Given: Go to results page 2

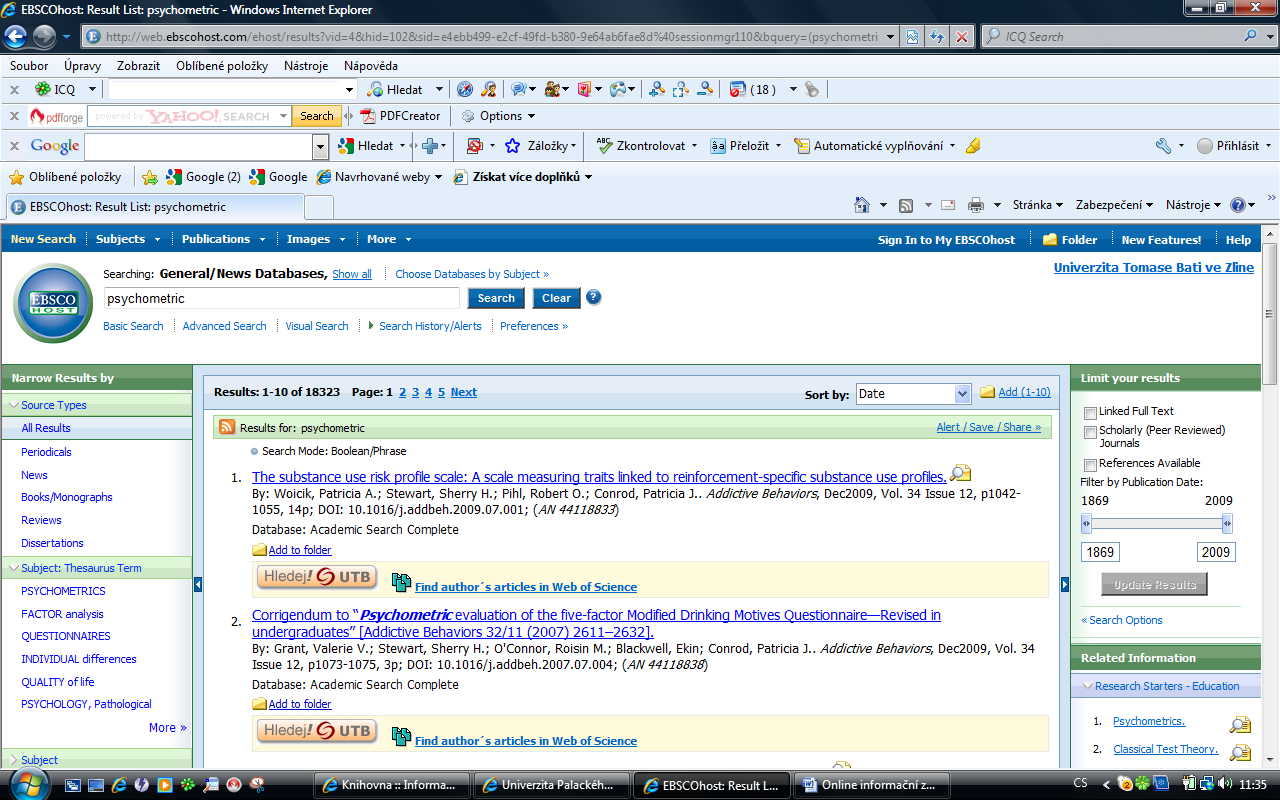Looking at the screenshot, I should [403, 393].
